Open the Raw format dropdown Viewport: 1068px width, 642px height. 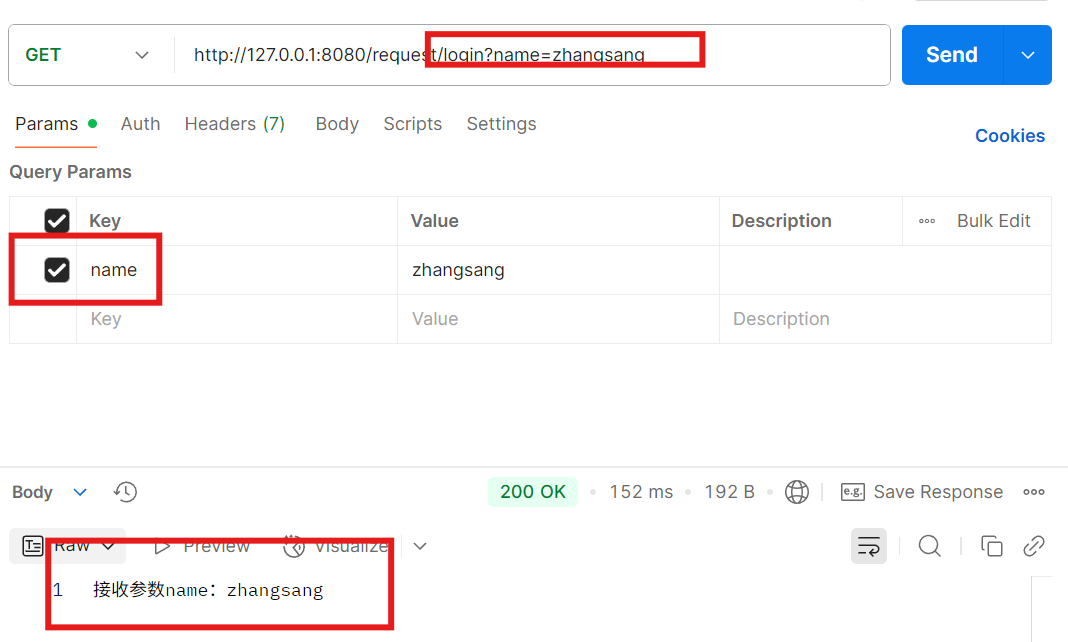[67, 546]
